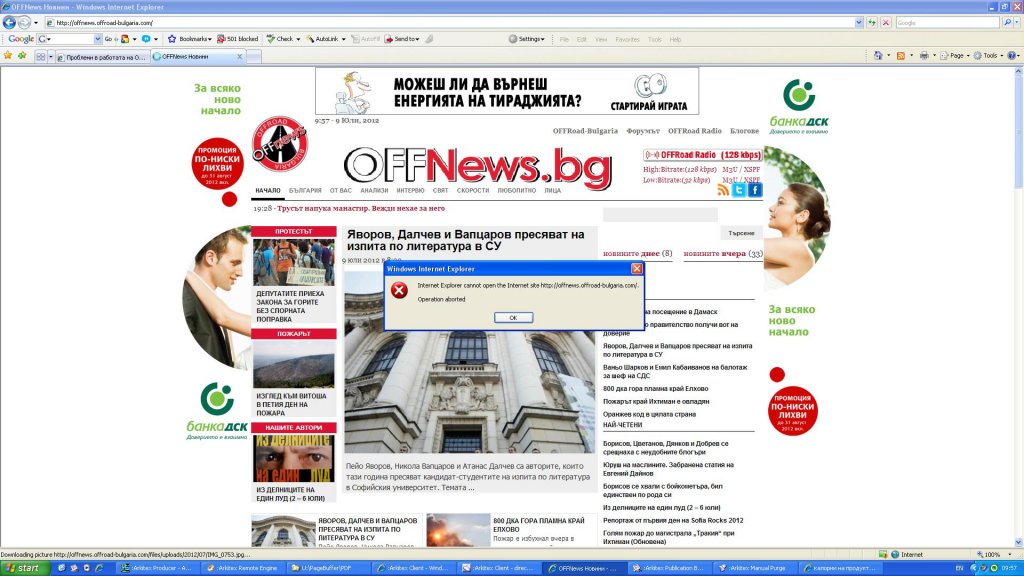Open the Google toolbar Settings dropdown
Image resolution: width=1024 pixels, height=576 pixels.
(526, 39)
